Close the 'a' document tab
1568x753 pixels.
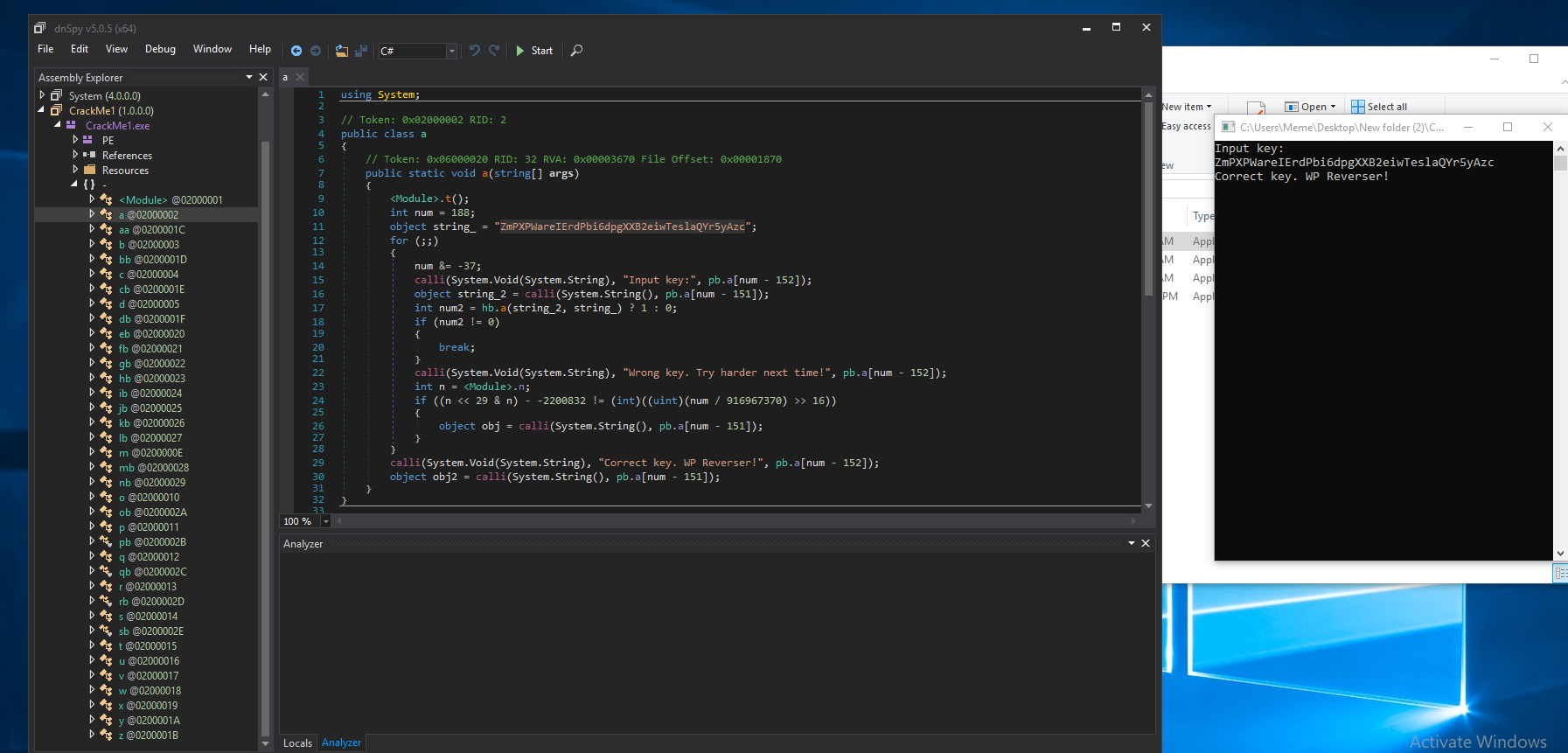click(x=300, y=77)
